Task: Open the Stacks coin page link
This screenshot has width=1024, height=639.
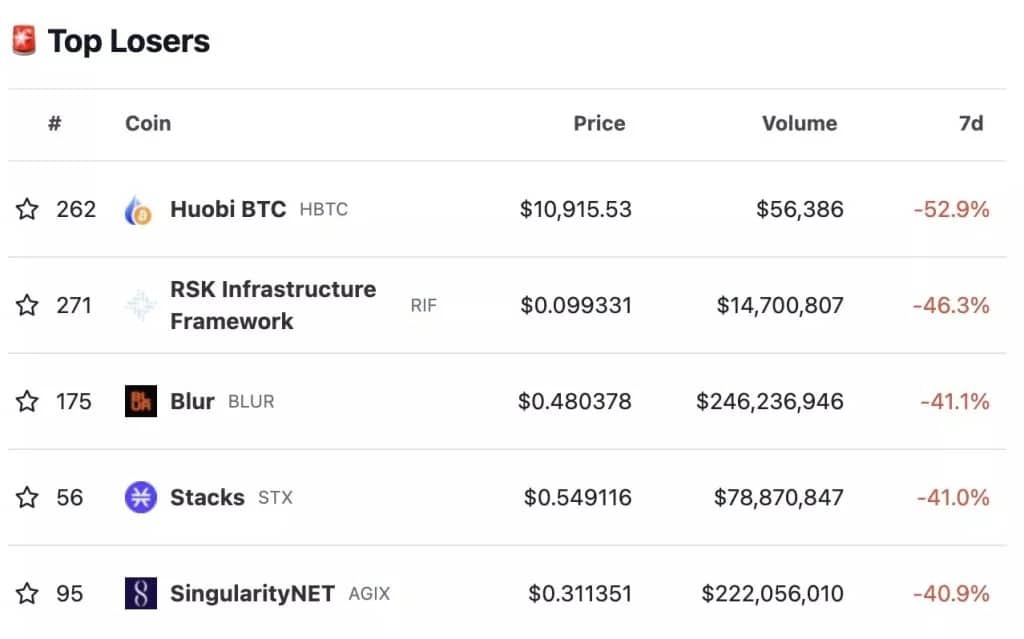Action: tap(207, 497)
